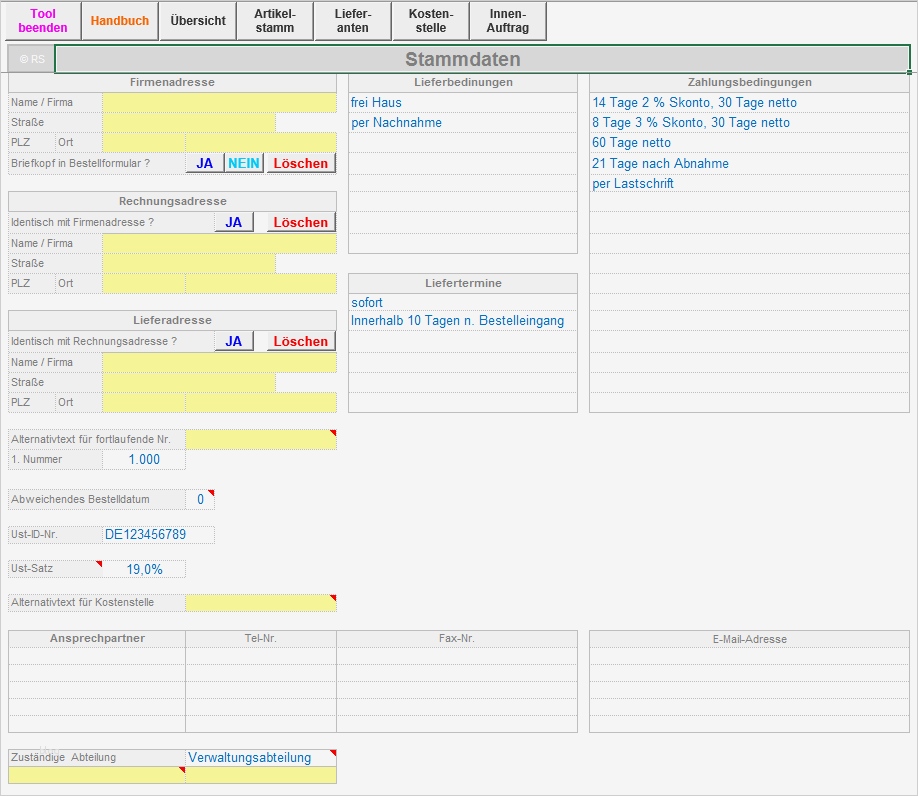Screen dimensions: 918x796
Task: Open the Handbuch
Action: (x=120, y=20)
